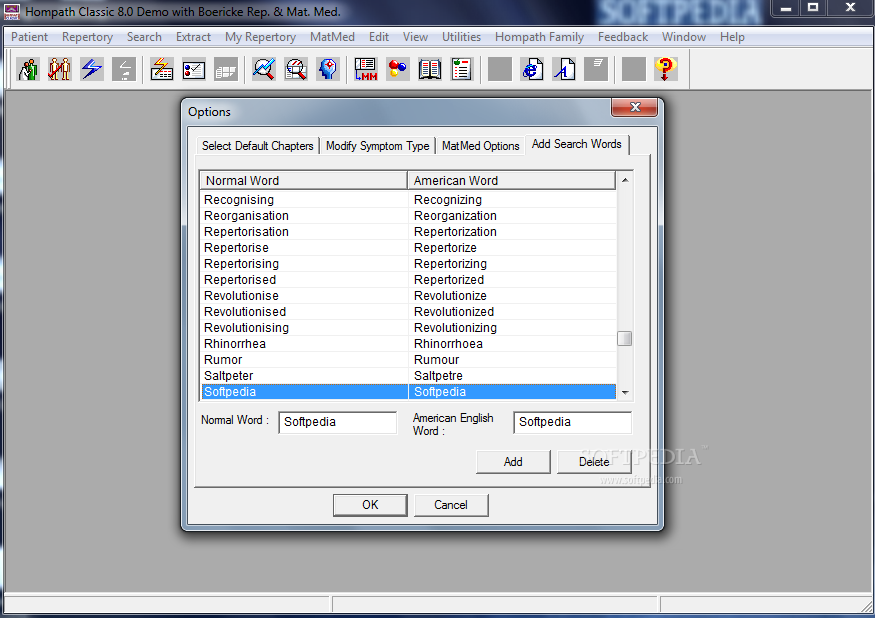The width and height of the screenshot is (875, 618).
Task: Click the word list scrollbar thumb
Action: [x=624, y=338]
